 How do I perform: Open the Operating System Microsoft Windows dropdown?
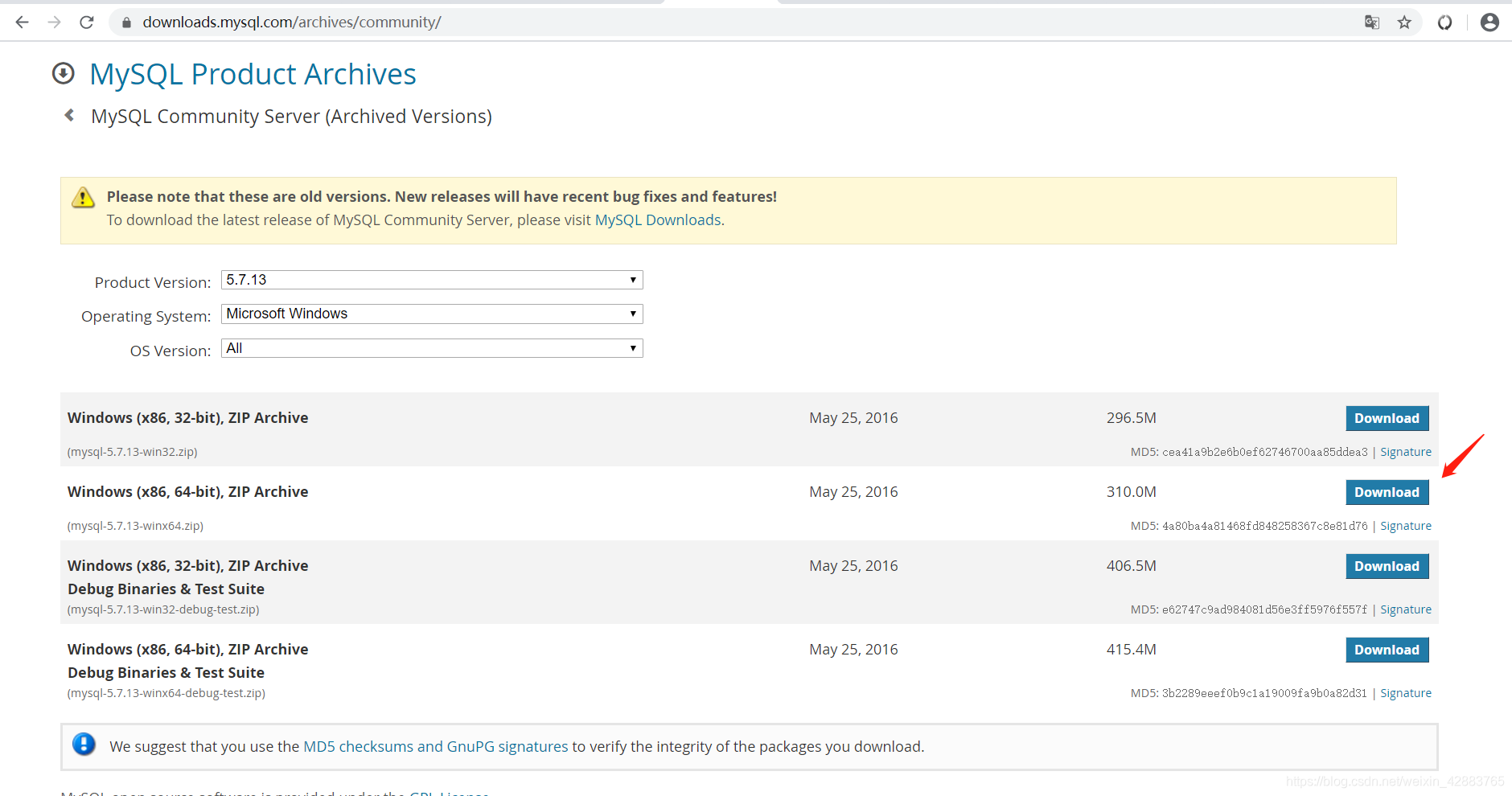click(432, 314)
